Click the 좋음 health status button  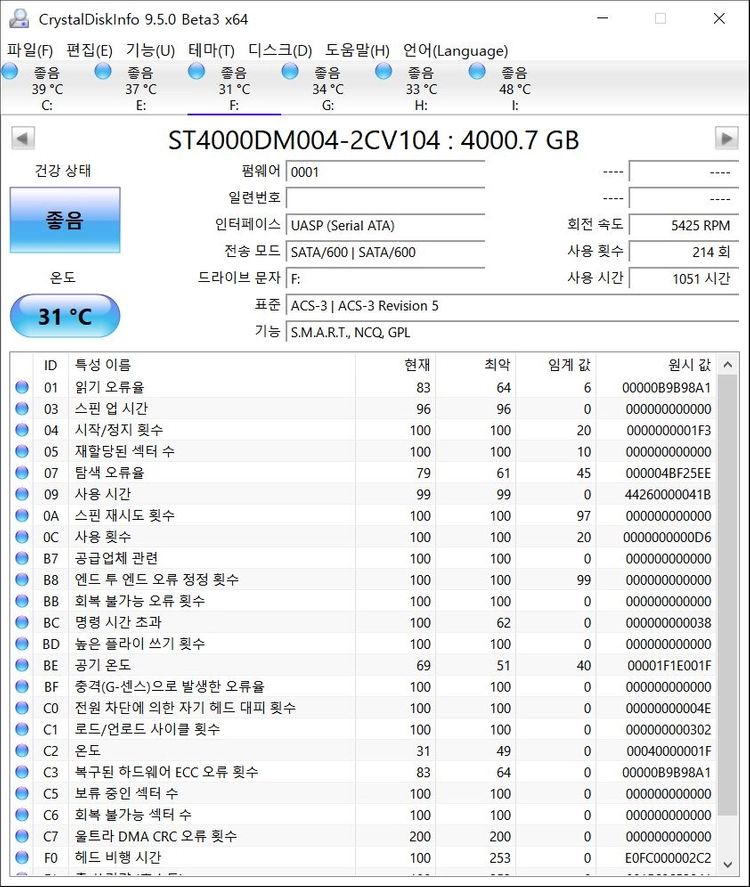[65, 220]
